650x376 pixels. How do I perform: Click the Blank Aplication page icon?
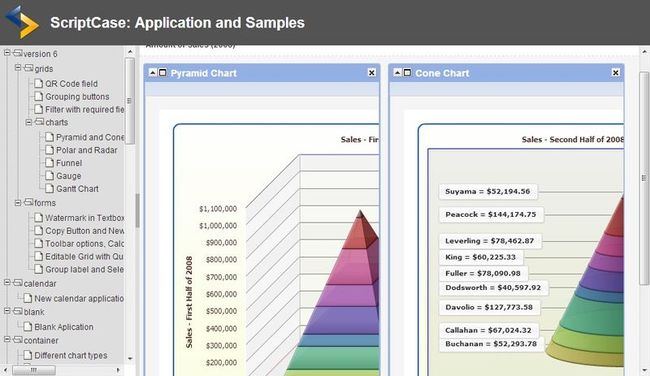[x=28, y=327]
